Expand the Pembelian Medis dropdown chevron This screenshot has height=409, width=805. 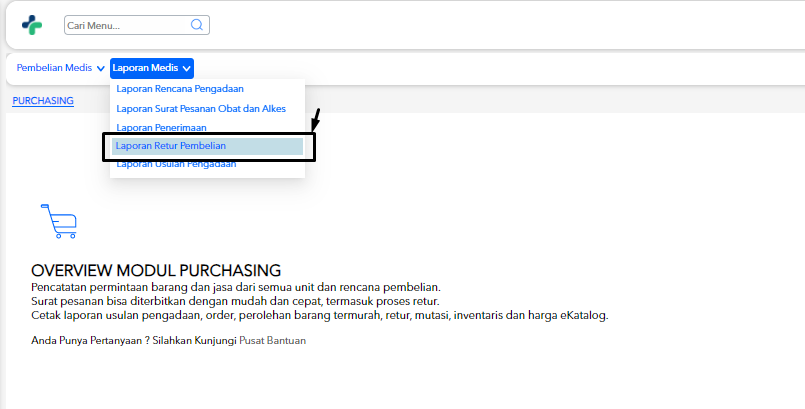(x=101, y=68)
